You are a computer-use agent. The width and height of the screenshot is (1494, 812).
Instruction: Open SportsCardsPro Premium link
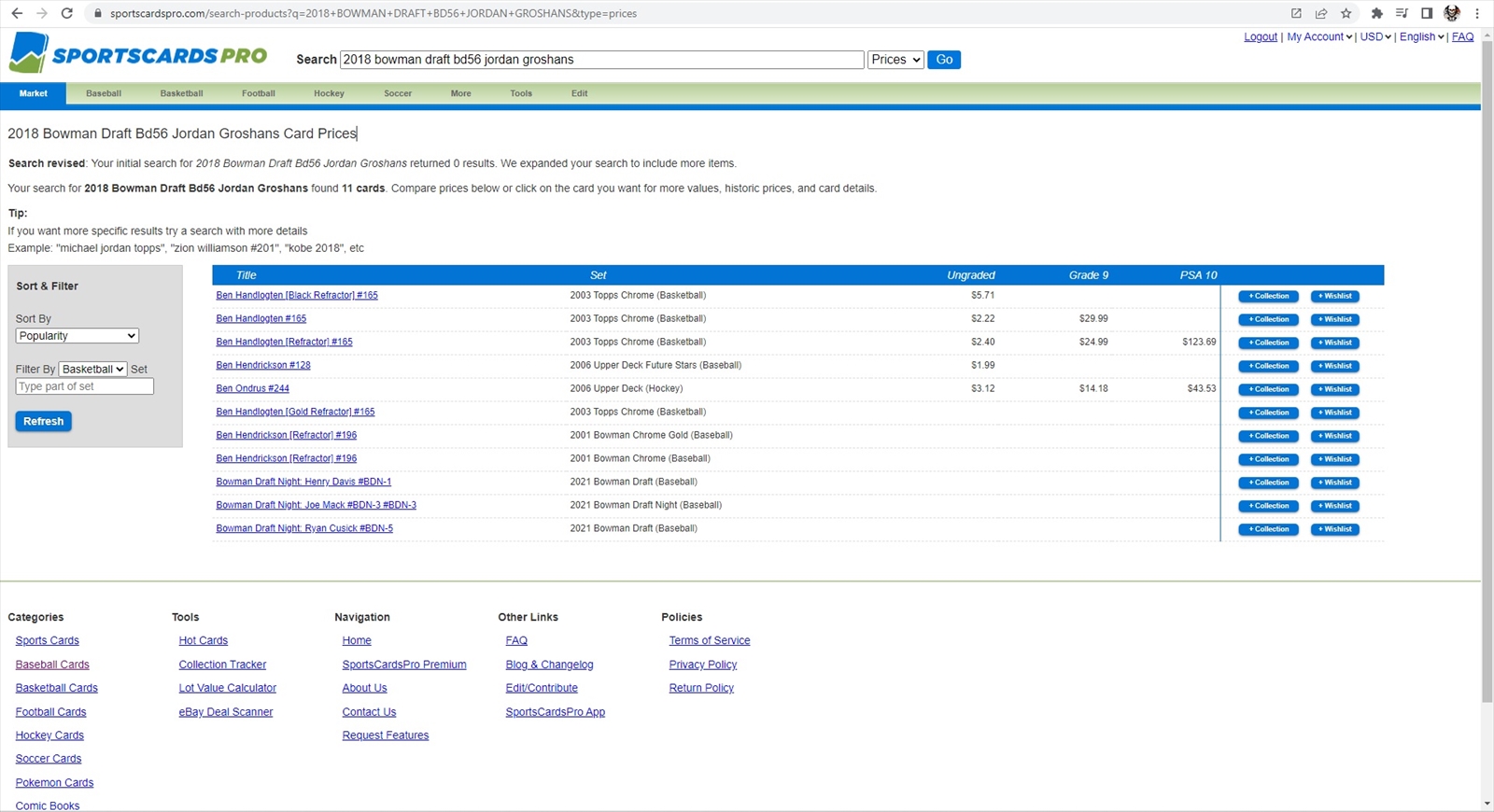[x=404, y=665]
